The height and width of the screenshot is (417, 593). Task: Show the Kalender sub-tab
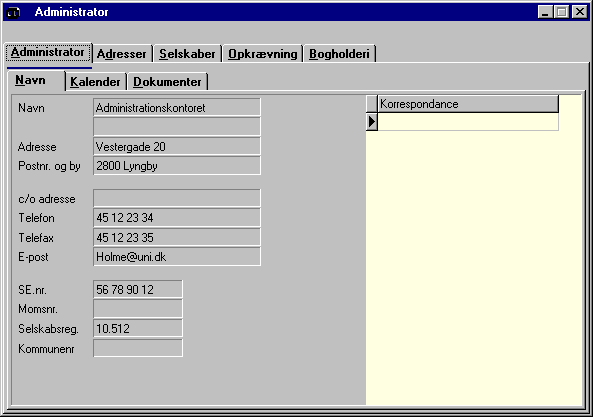(95, 82)
